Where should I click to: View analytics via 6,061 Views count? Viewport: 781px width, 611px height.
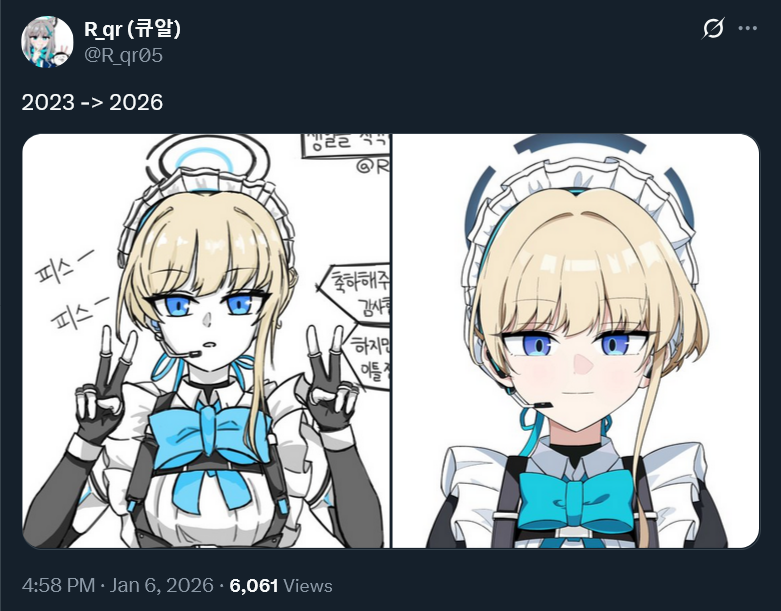(x=281, y=585)
